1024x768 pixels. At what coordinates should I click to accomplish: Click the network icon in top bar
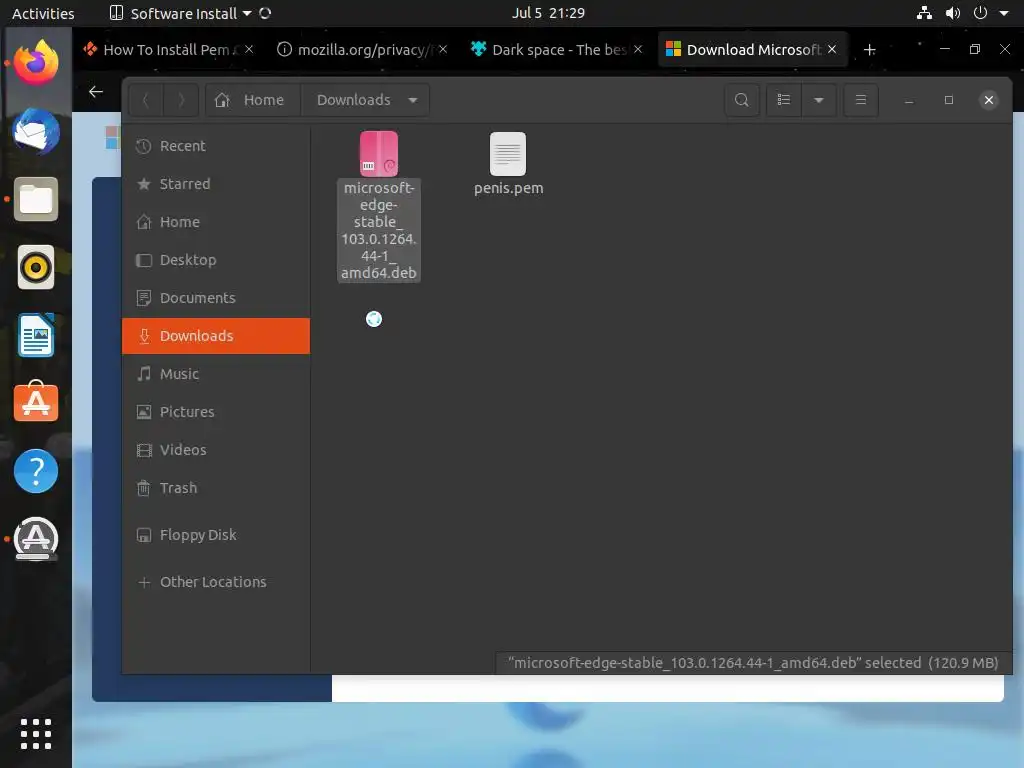coord(924,13)
